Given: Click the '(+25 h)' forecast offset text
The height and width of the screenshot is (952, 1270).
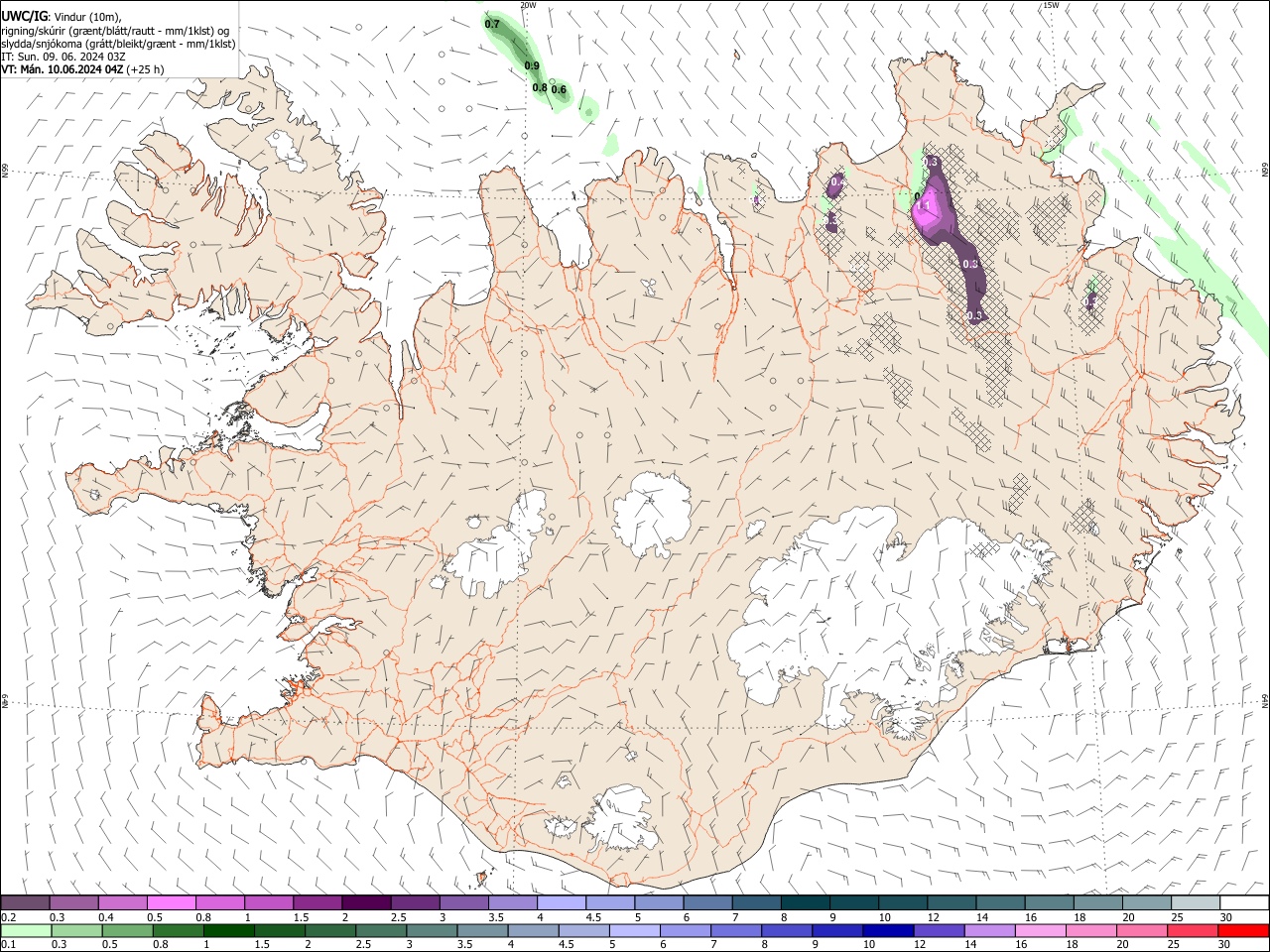Looking at the screenshot, I should [145, 69].
